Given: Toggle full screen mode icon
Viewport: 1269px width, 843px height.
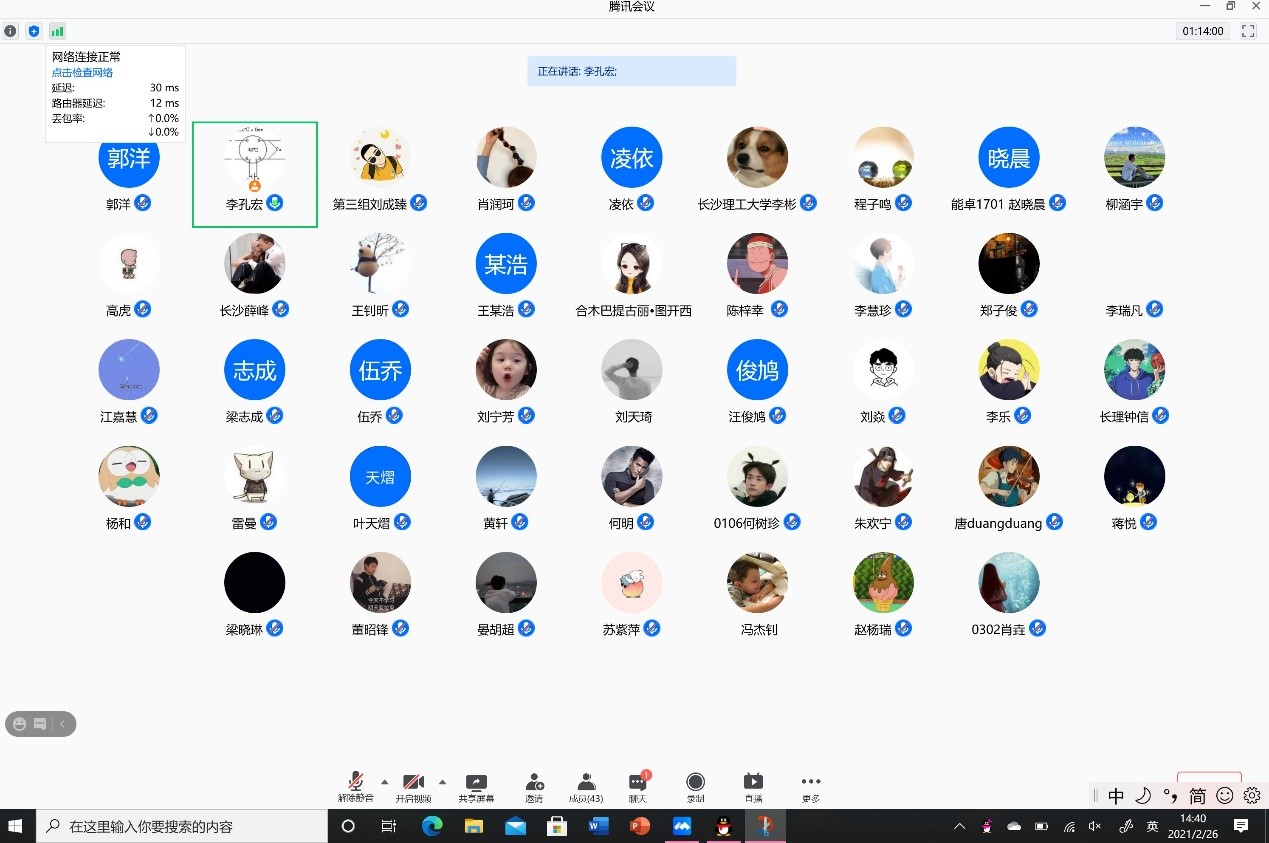Looking at the screenshot, I should (x=1248, y=31).
